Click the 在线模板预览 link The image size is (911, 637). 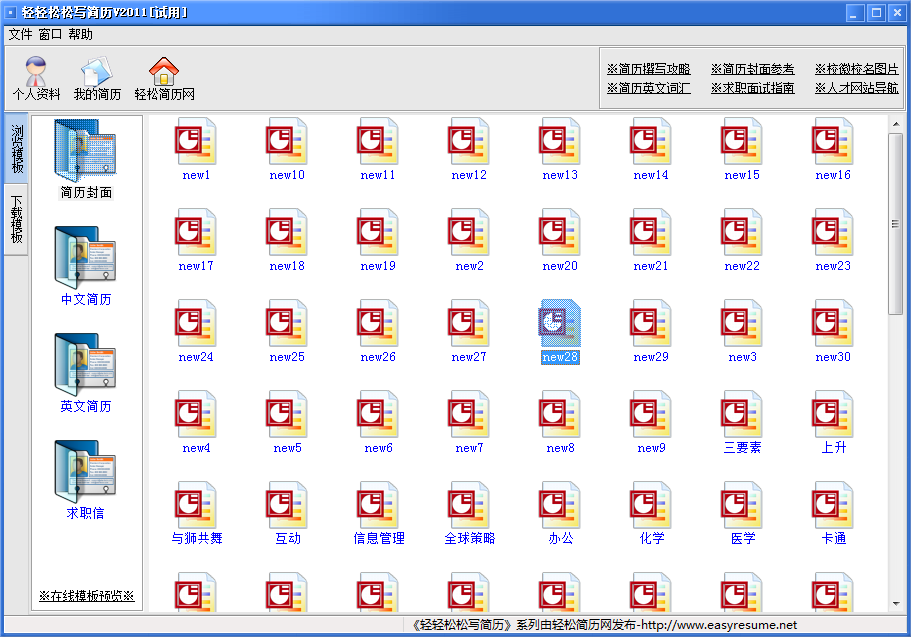pyautogui.click(x=86, y=596)
